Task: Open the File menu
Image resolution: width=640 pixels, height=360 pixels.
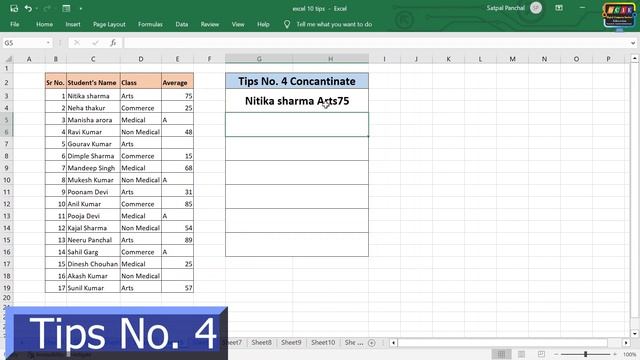Action: (x=15, y=24)
